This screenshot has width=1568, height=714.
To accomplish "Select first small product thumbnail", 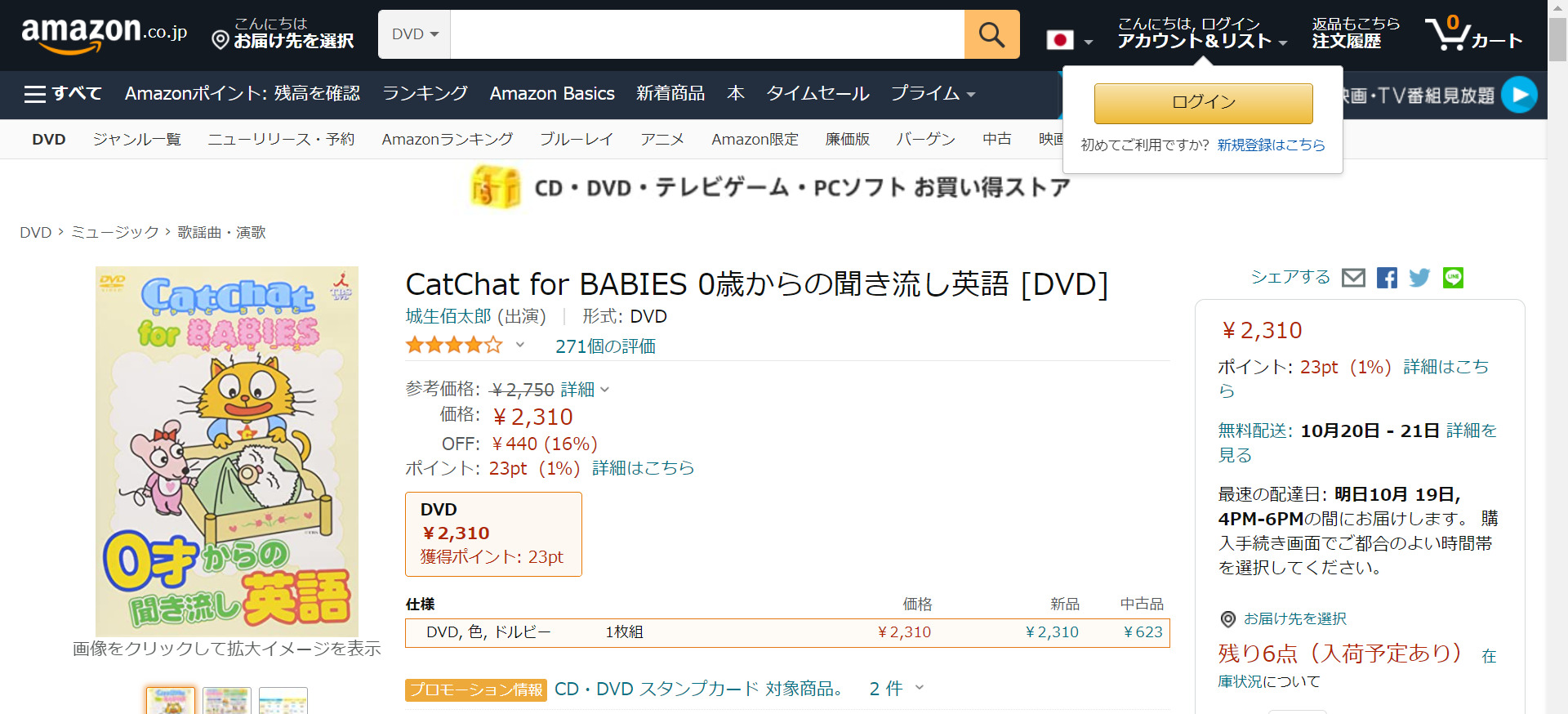I will 171,701.
